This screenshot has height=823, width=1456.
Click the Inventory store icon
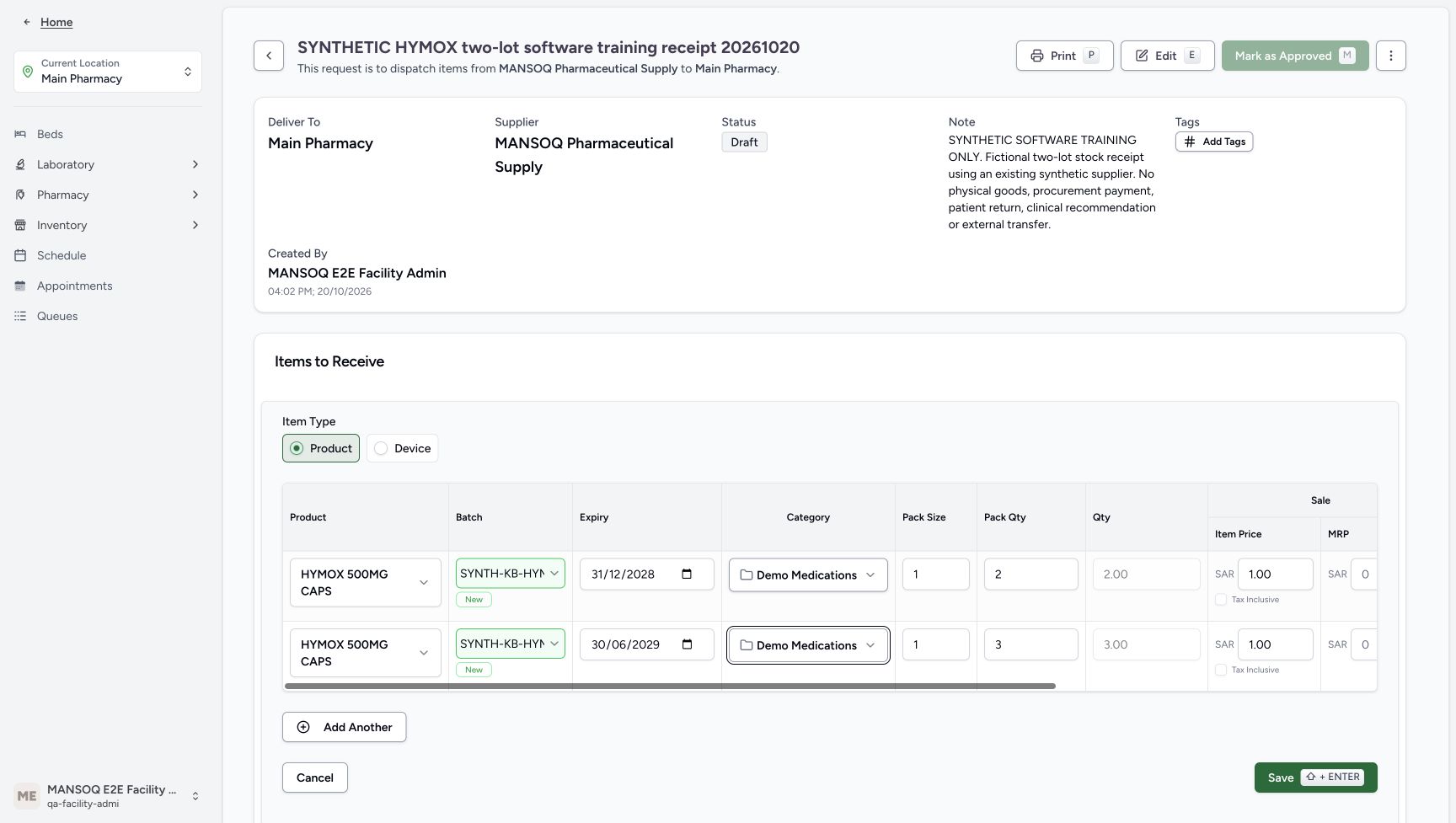pos(20,225)
